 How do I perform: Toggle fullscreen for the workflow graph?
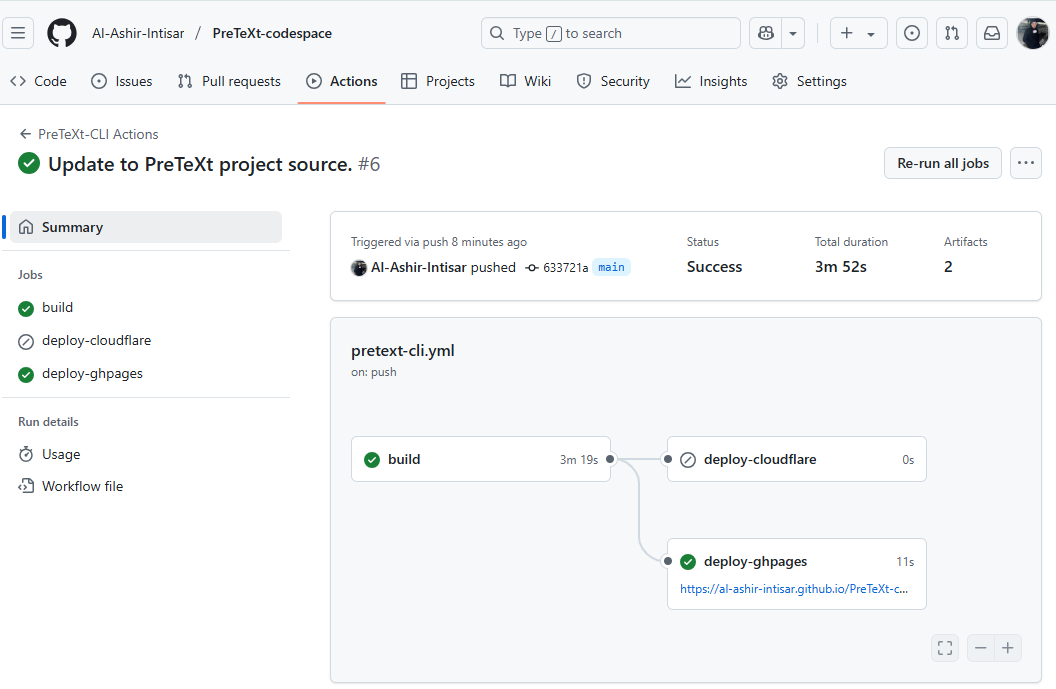[x=945, y=648]
